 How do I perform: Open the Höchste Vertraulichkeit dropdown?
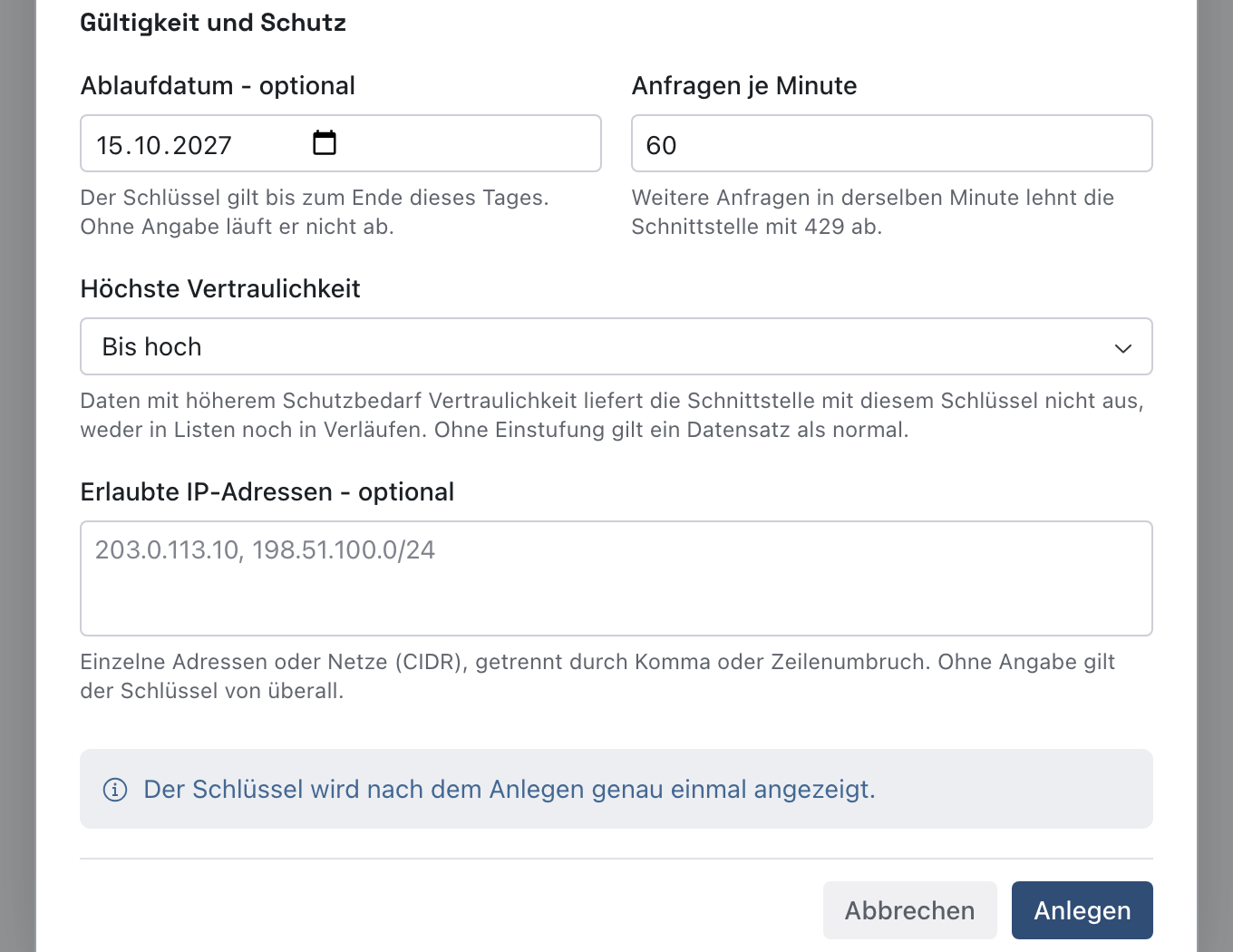point(616,346)
